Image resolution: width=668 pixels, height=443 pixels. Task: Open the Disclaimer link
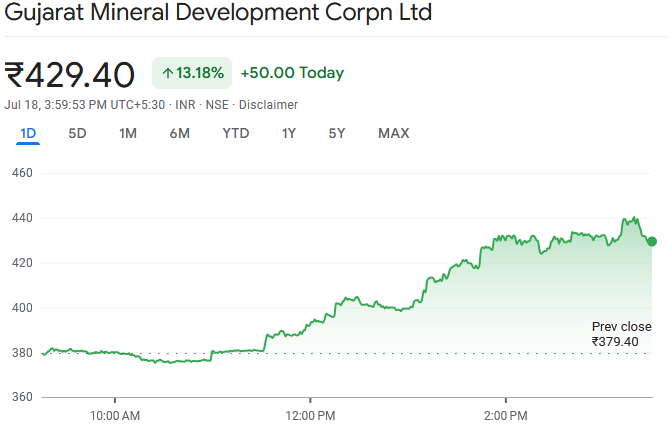click(268, 105)
